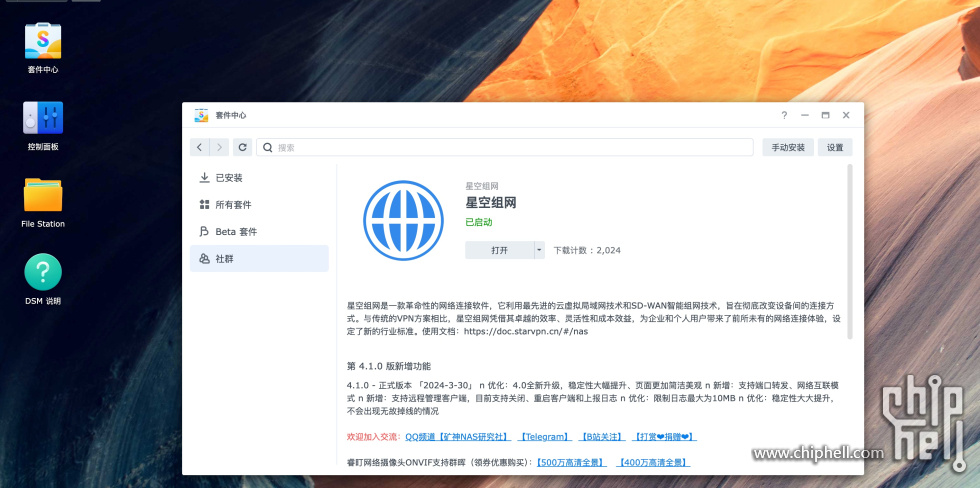Select the Beta 套件 sidebar tab

pyautogui.click(x=259, y=231)
